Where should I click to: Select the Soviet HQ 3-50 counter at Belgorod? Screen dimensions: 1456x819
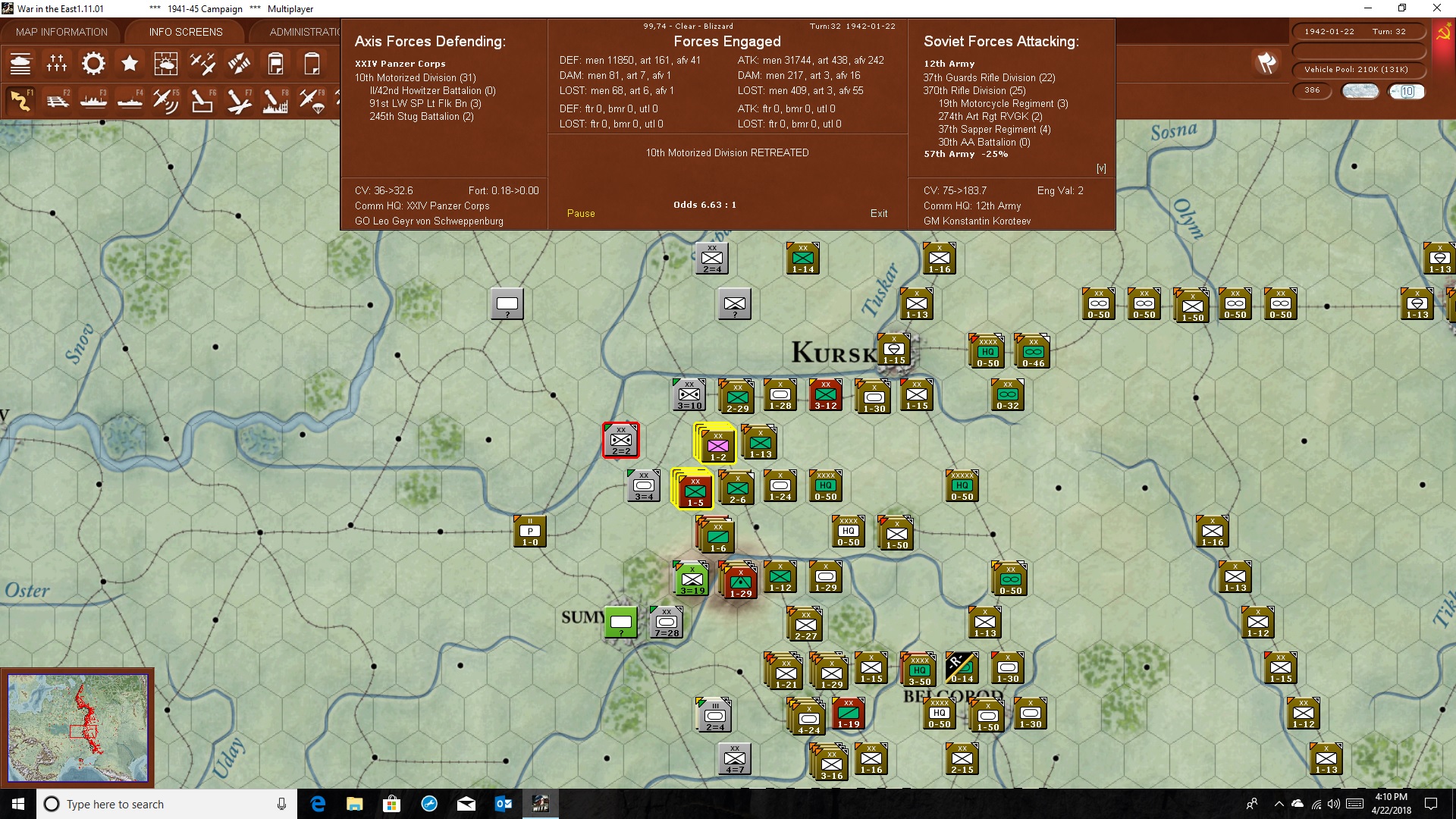[x=919, y=670]
